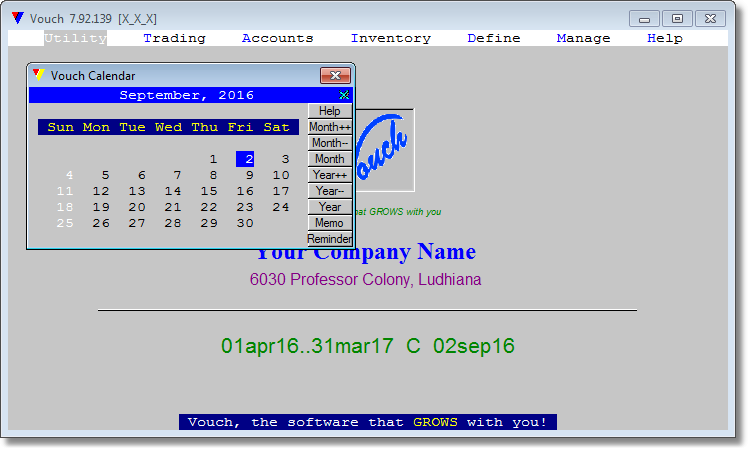Close the Vouch Calendar dialog
The width and height of the screenshot is (748, 450).
pos(335,75)
